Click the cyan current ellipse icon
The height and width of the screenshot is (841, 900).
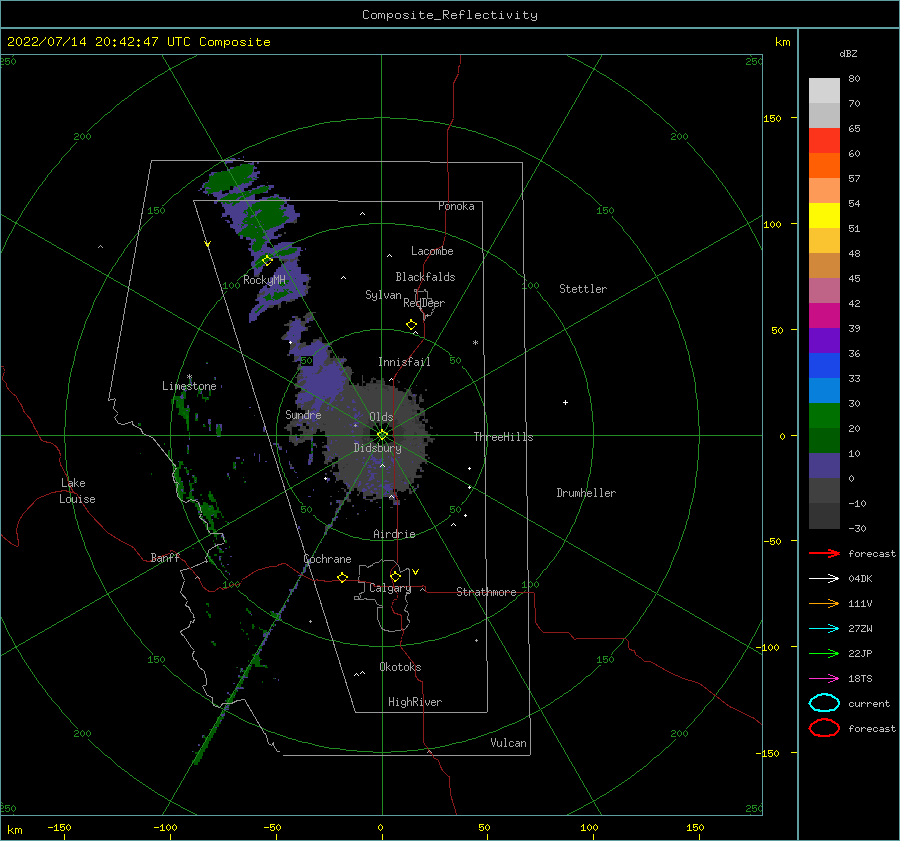pyautogui.click(x=824, y=703)
